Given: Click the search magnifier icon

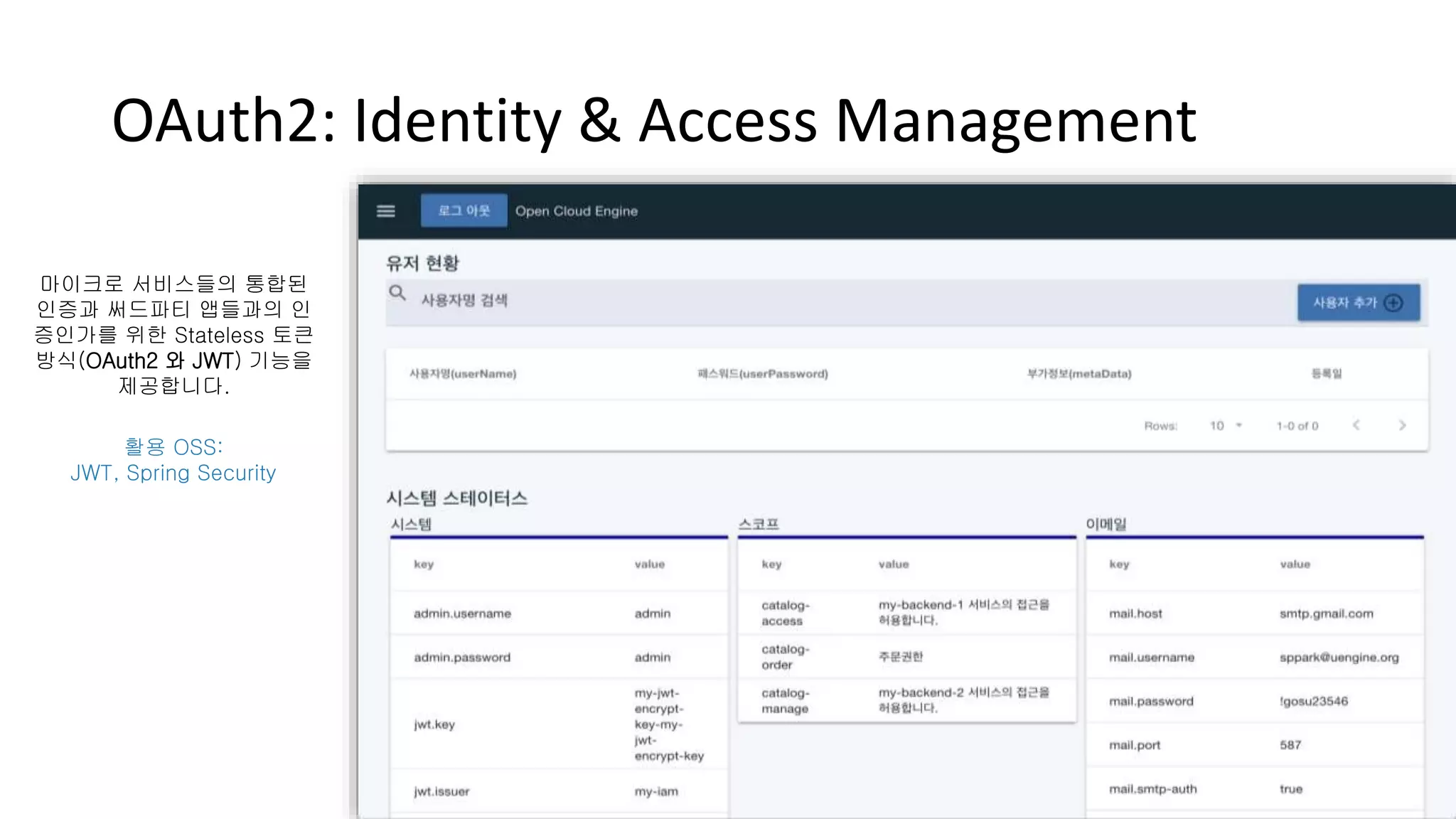Looking at the screenshot, I should pyautogui.click(x=397, y=293).
